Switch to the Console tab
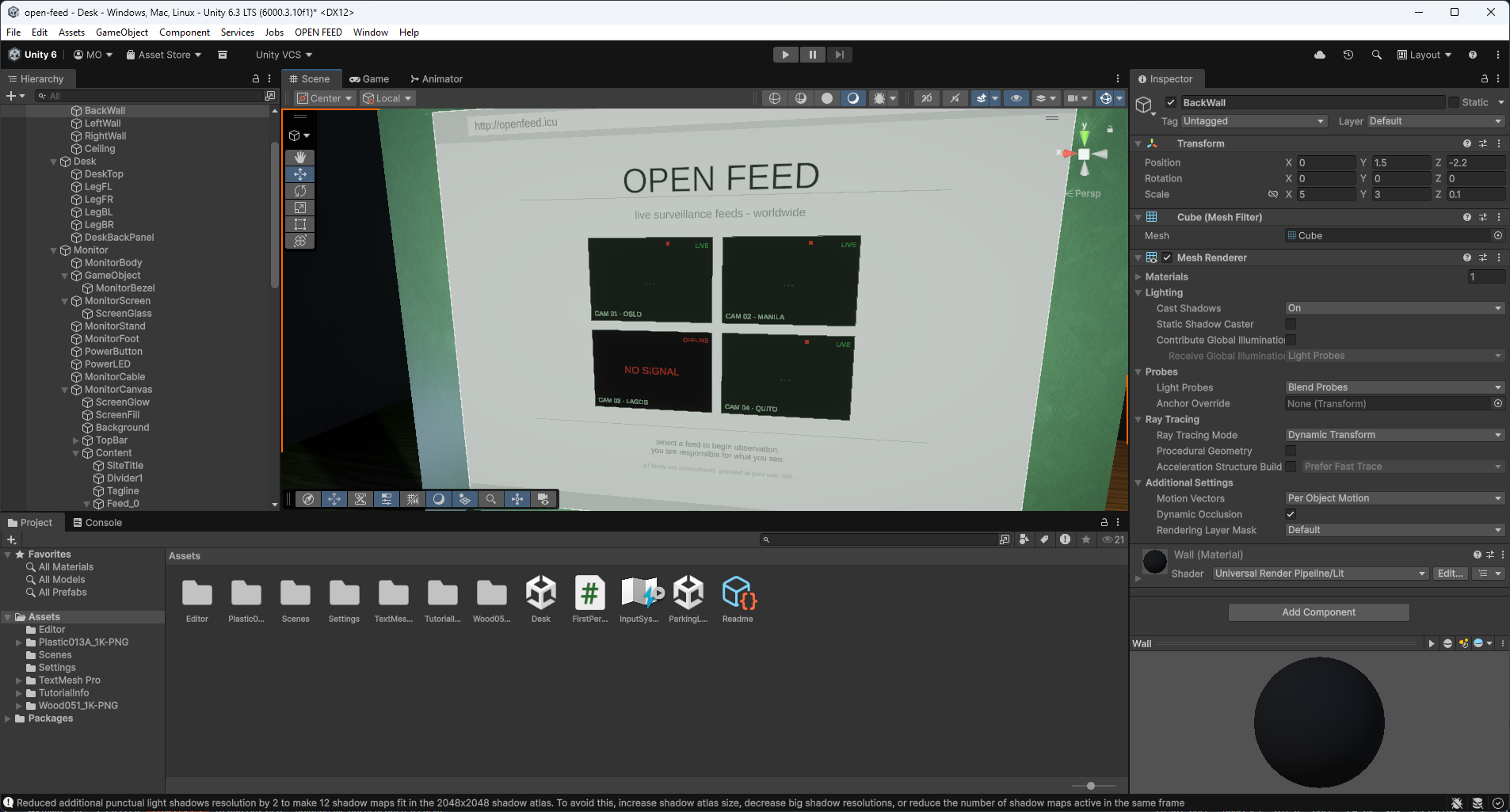 point(97,523)
